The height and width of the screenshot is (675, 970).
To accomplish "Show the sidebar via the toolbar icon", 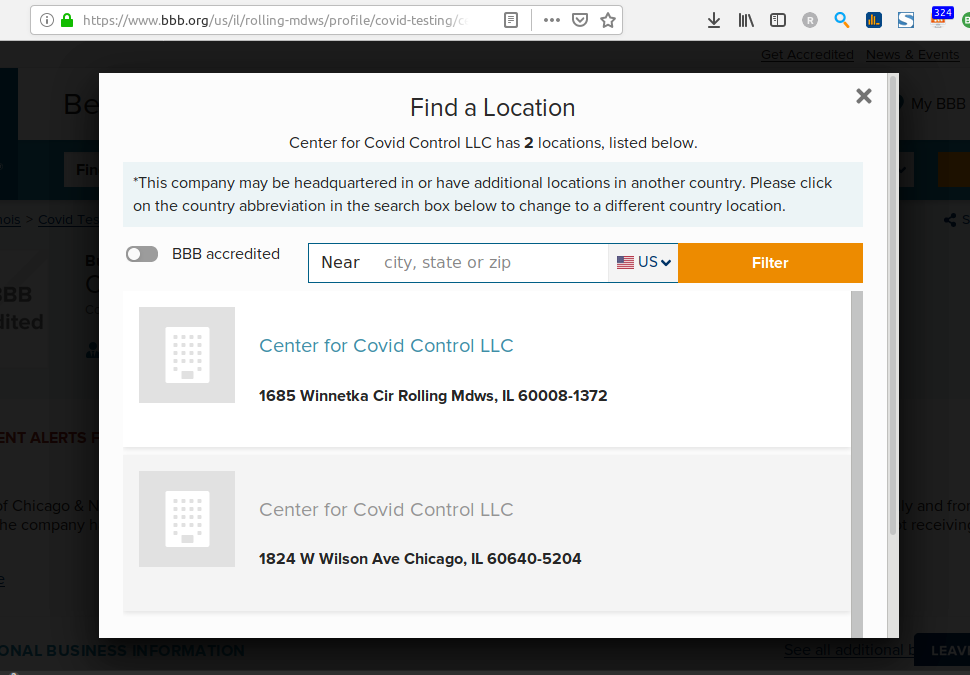I will click(x=778, y=20).
